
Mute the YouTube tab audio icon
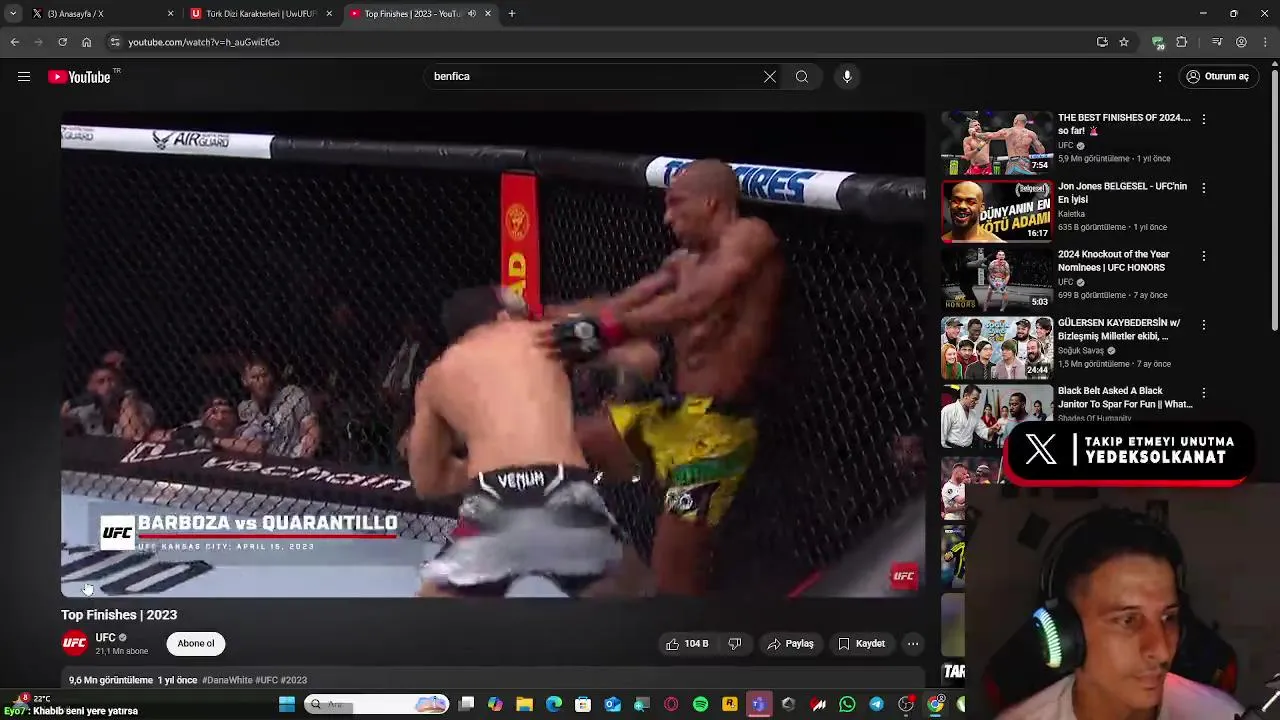point(472,14)
